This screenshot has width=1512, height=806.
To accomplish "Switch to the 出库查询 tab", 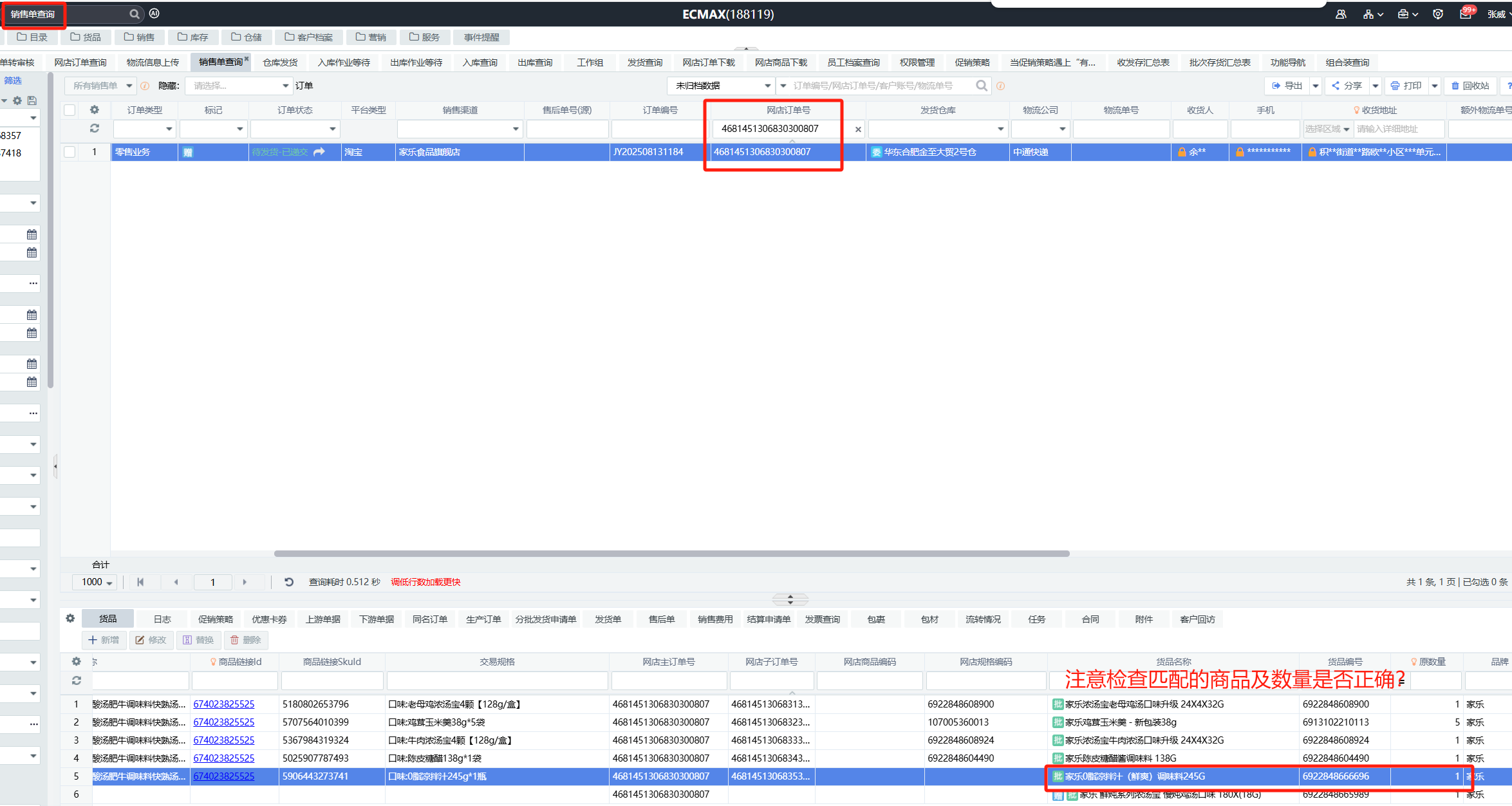I will 535,62.
